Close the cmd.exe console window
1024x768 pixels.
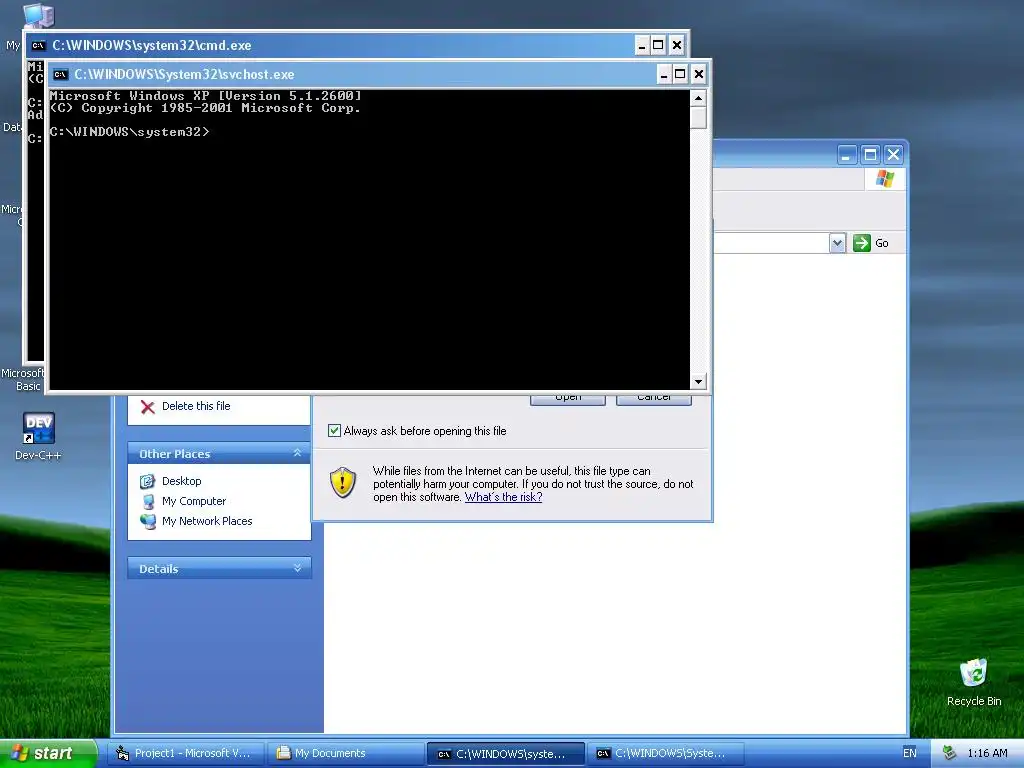coord(677,45)
